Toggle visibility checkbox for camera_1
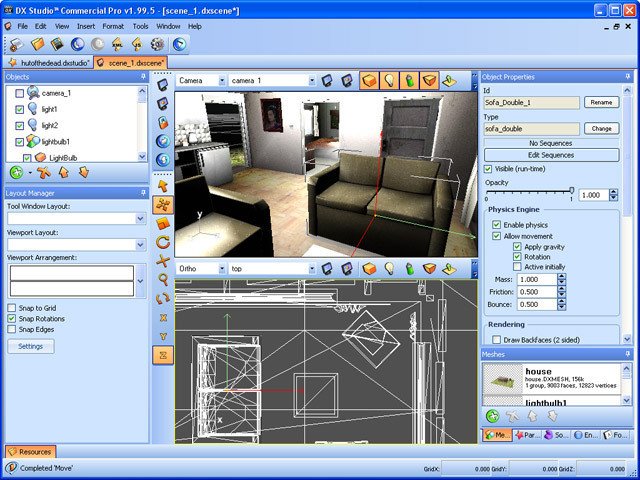The width and height of the screenshot is (640, 480). [20, 93]
